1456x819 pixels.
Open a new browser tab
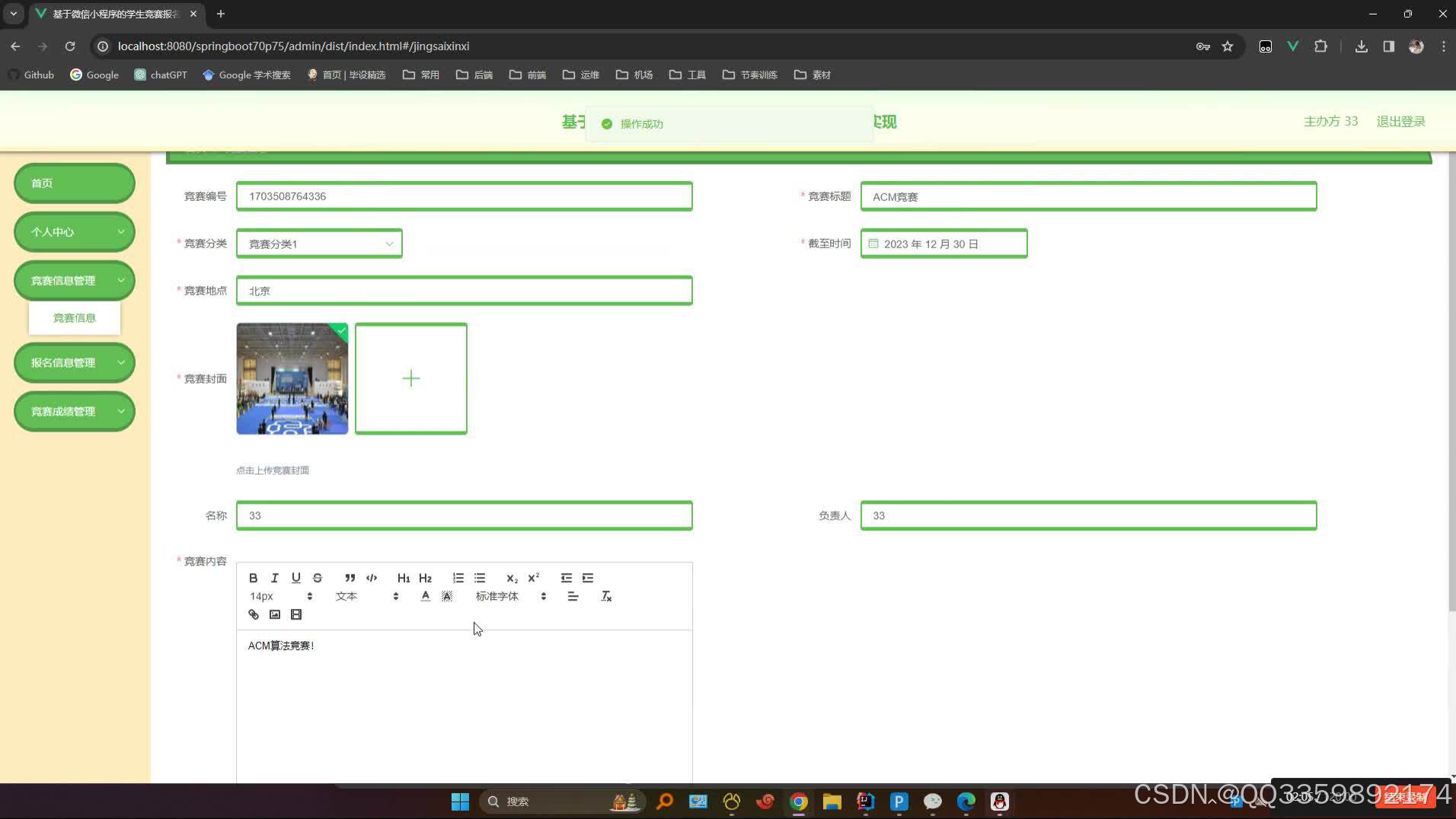221,14
